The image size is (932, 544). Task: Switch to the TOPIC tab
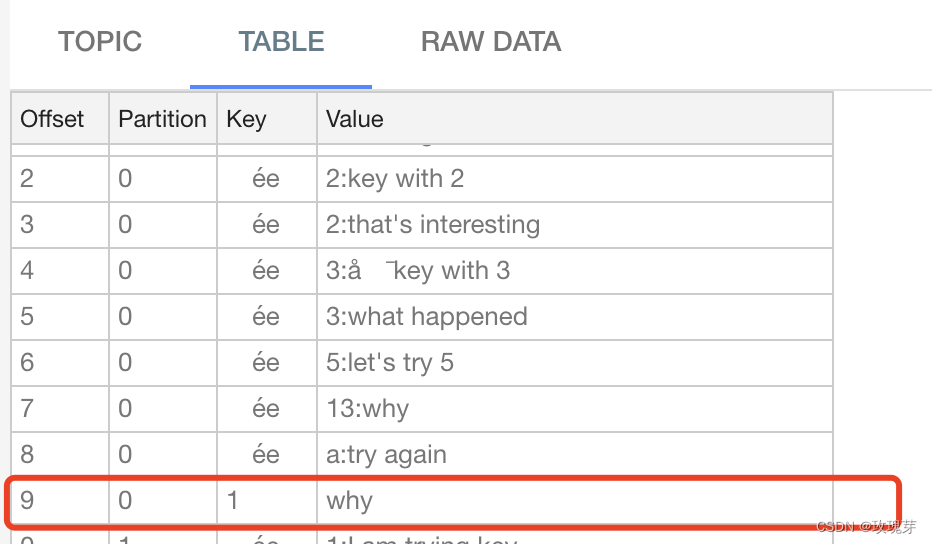click(100, 42)
